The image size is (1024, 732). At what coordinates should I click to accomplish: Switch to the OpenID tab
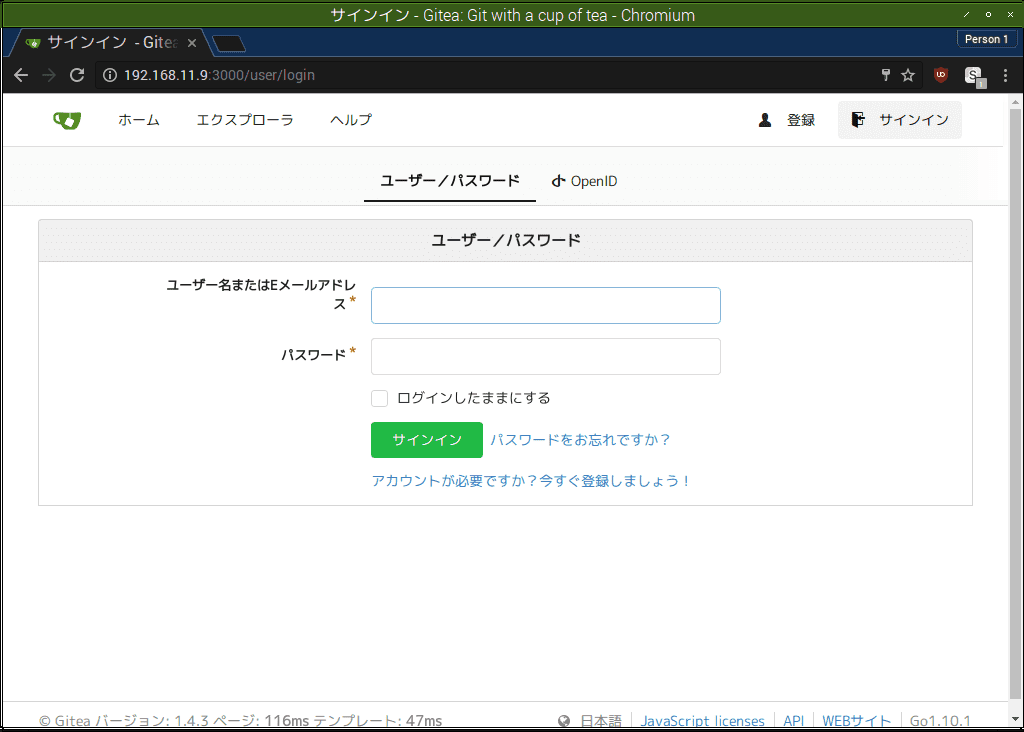click(x=584, y=181)
